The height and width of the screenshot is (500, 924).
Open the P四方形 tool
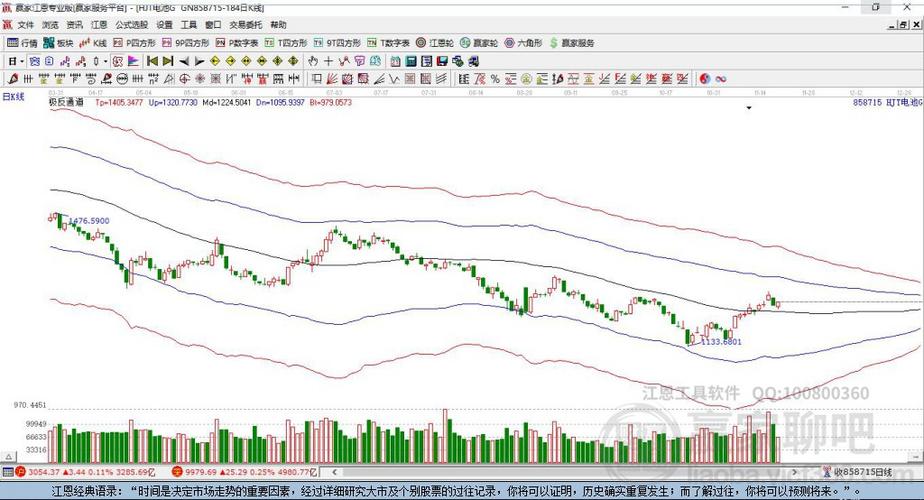pos(134,43)
